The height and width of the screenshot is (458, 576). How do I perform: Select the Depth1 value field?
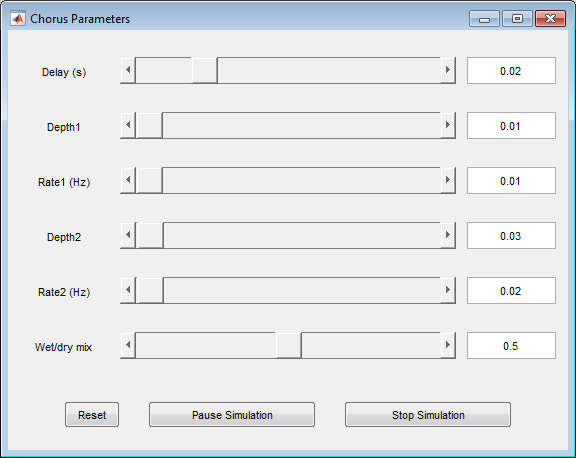tap(511, 126)
